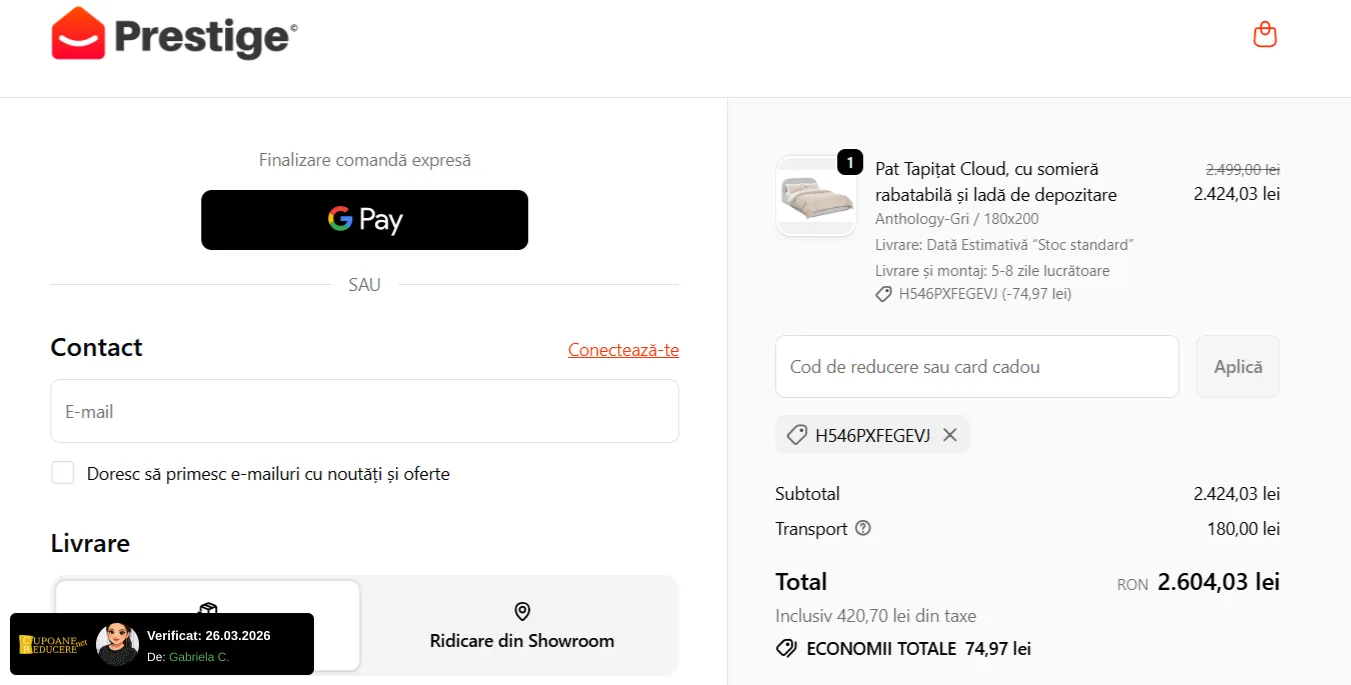Click the Gabriela C. author link
1351x685 pixels.
(x=199, y=657)
